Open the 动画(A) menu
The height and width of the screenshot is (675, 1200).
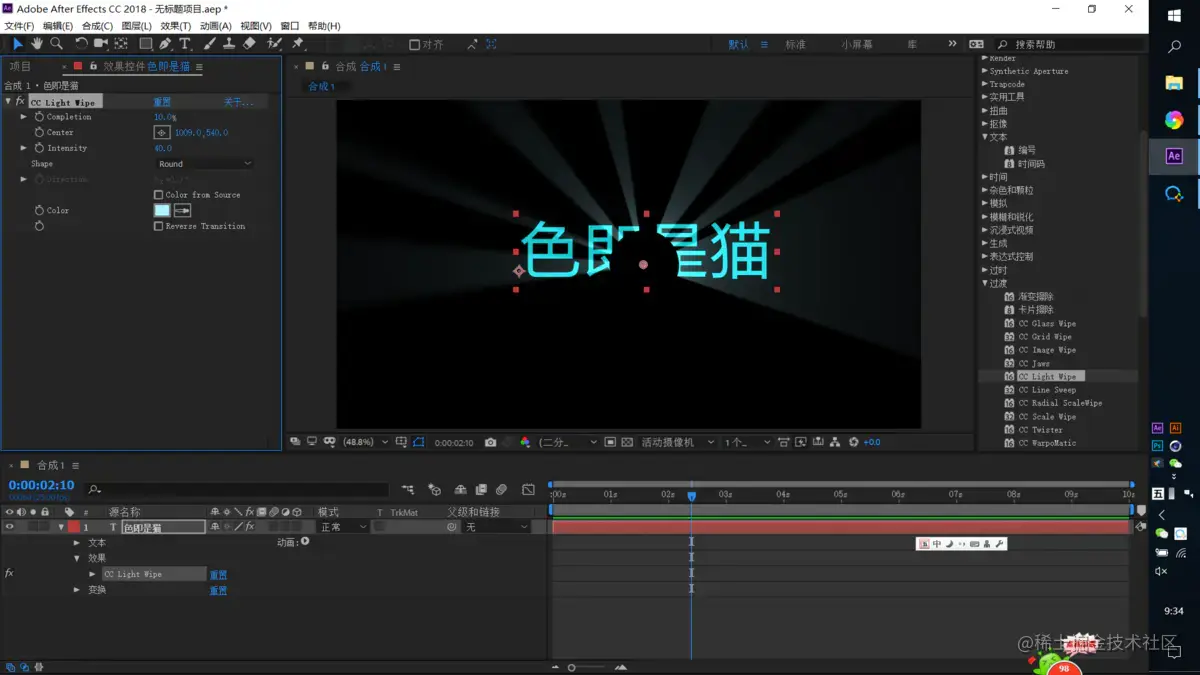tap(215, 26)
